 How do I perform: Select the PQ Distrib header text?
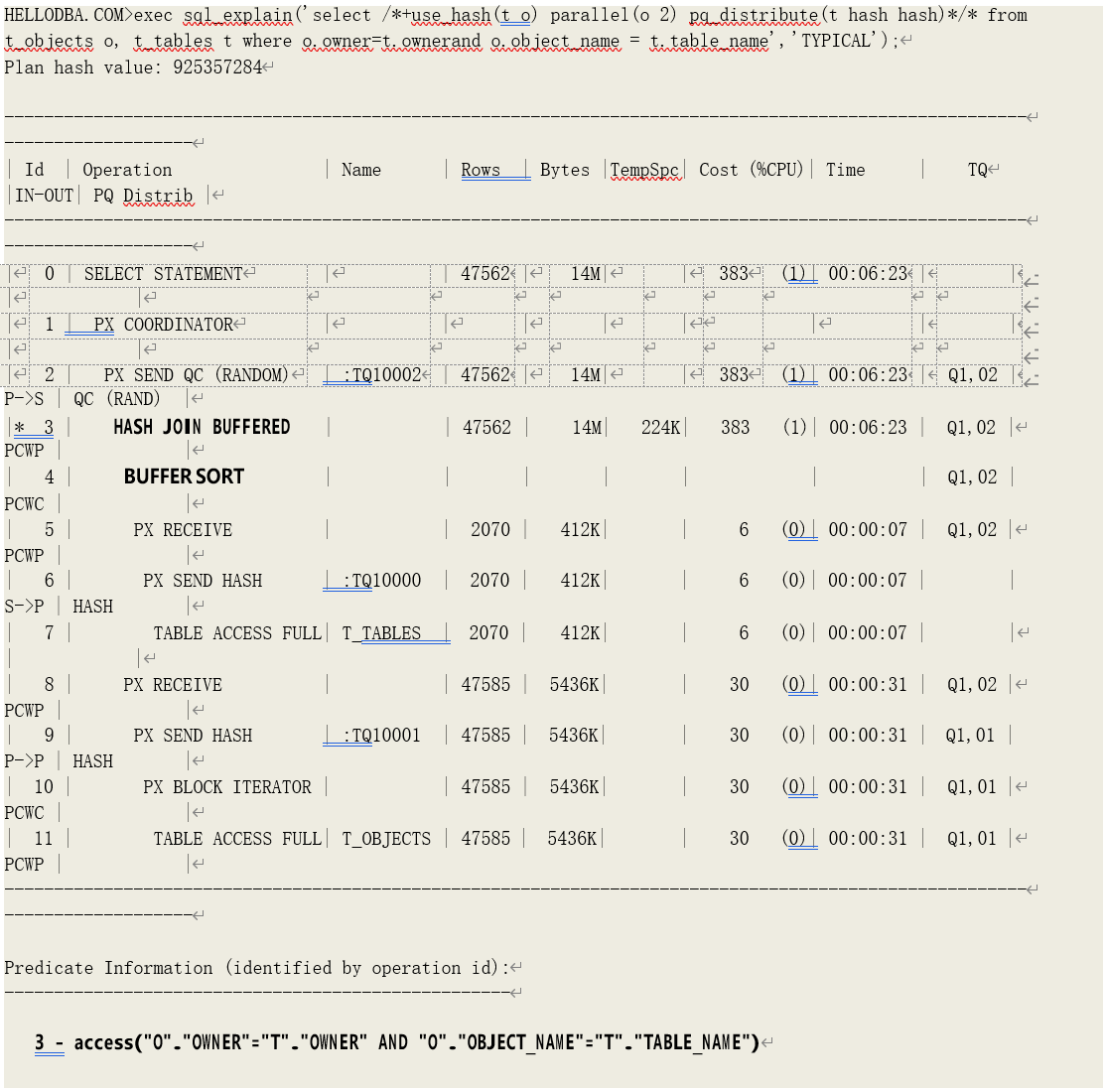143,196
